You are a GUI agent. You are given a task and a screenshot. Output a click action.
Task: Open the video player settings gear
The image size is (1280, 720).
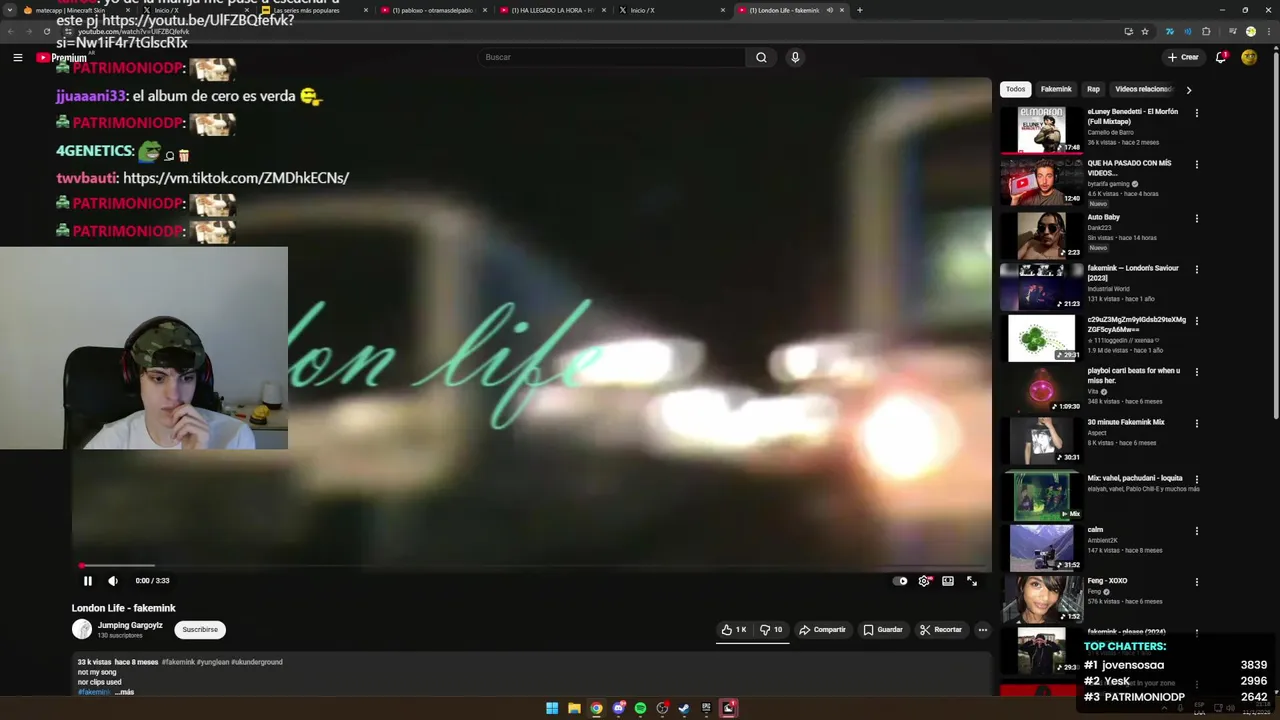click(x=924, y=581)
